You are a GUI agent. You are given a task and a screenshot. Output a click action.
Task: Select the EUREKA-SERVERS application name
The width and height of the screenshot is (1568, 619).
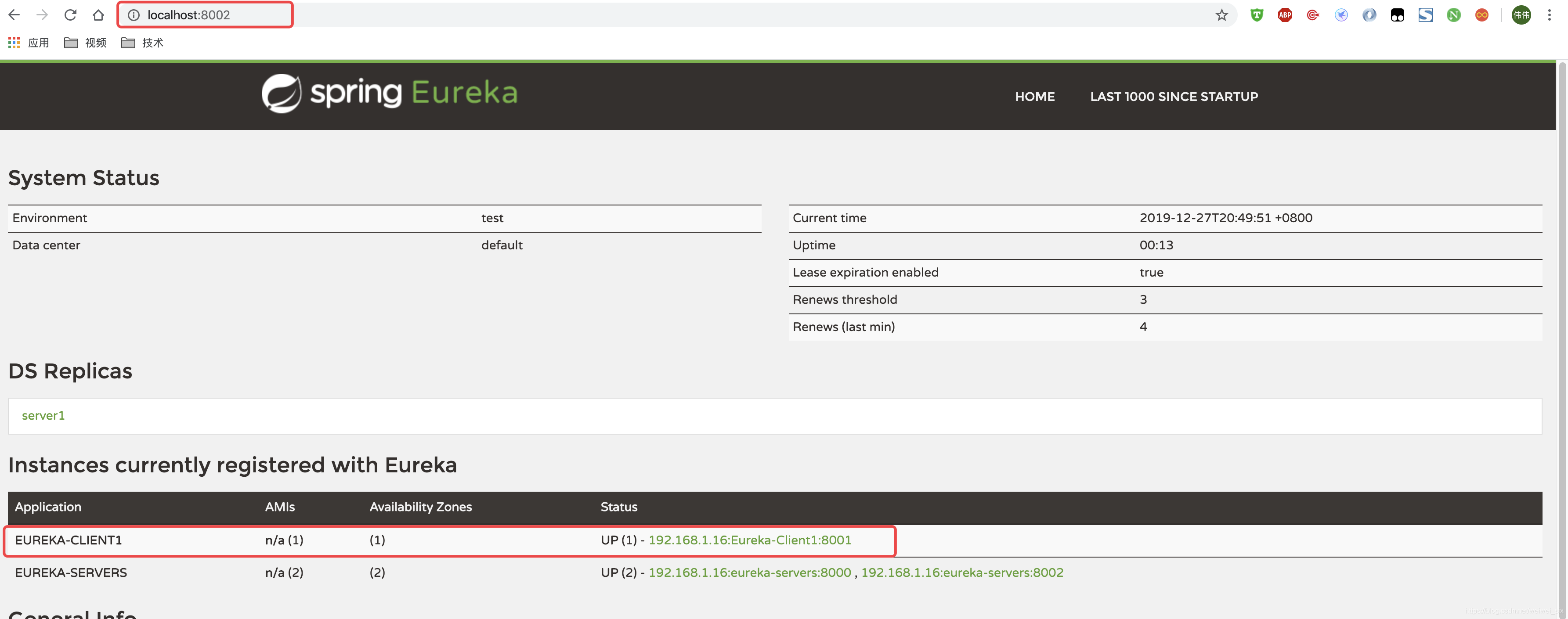[71, 572]
